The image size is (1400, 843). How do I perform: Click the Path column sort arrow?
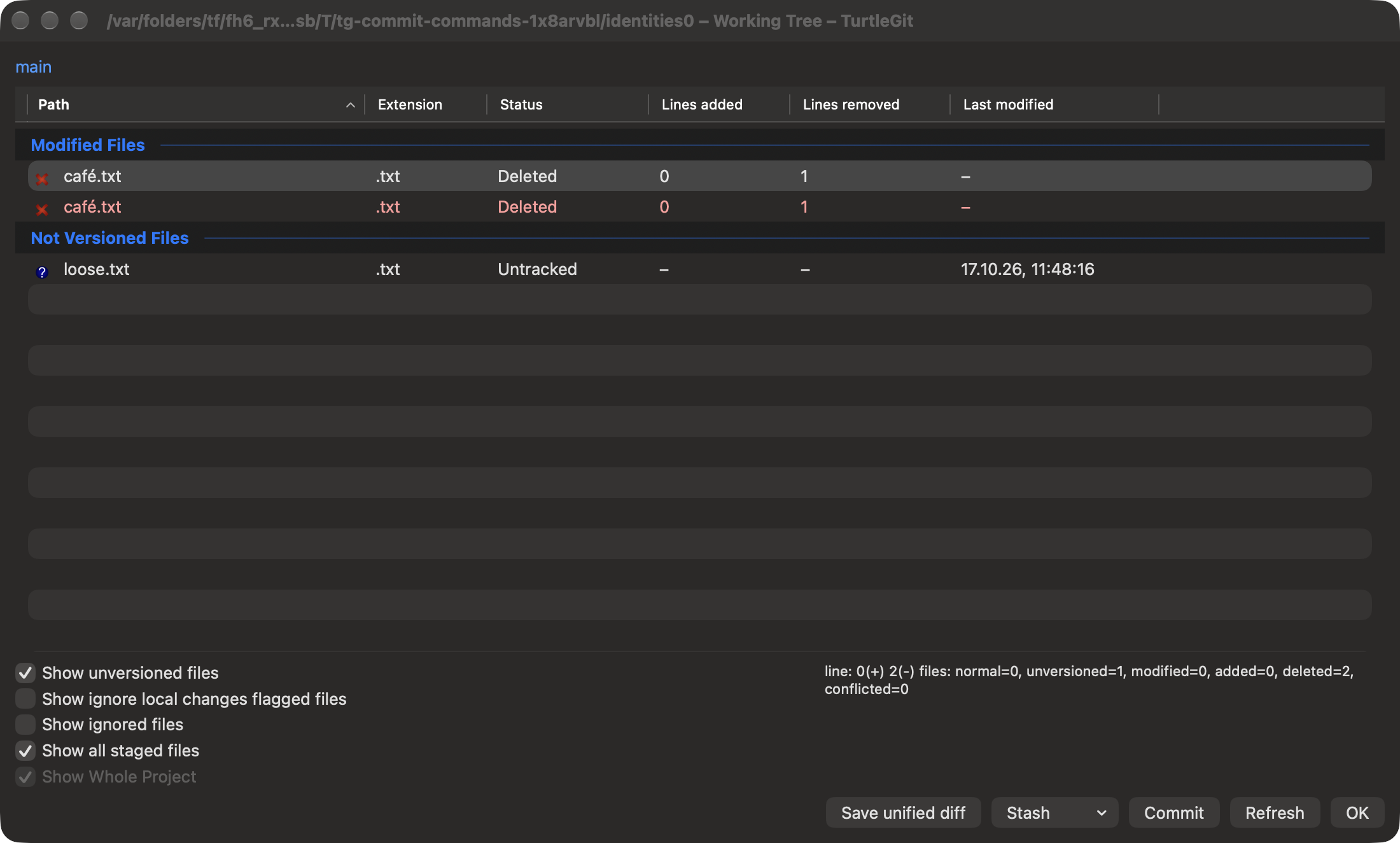(350, 105)
